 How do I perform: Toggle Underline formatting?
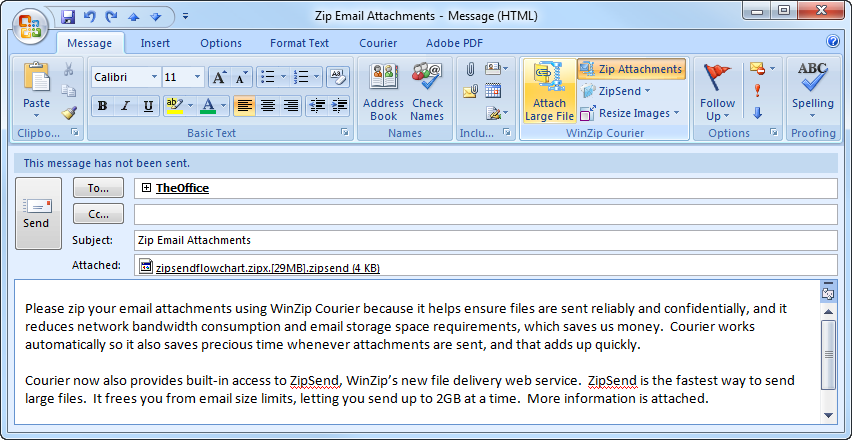click(148, 106)
